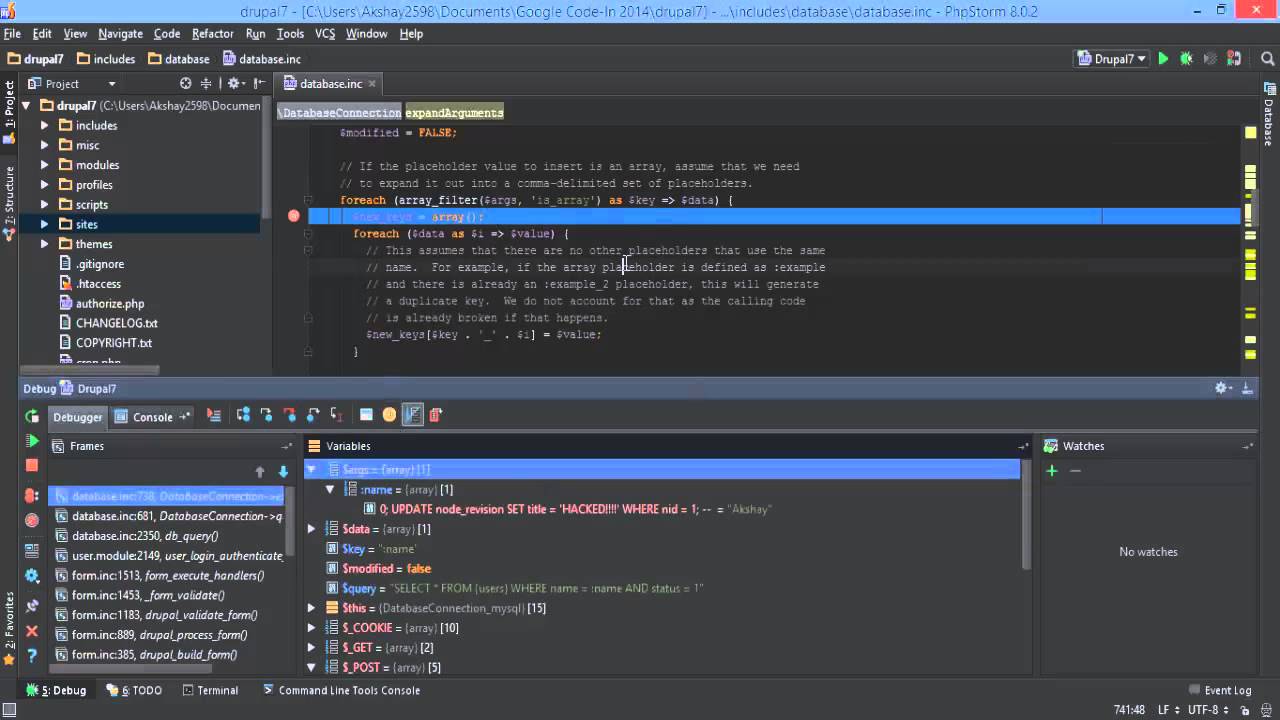Select the Debugger tab
Screen dimensions: 1280x720
(x=77, y=417)
